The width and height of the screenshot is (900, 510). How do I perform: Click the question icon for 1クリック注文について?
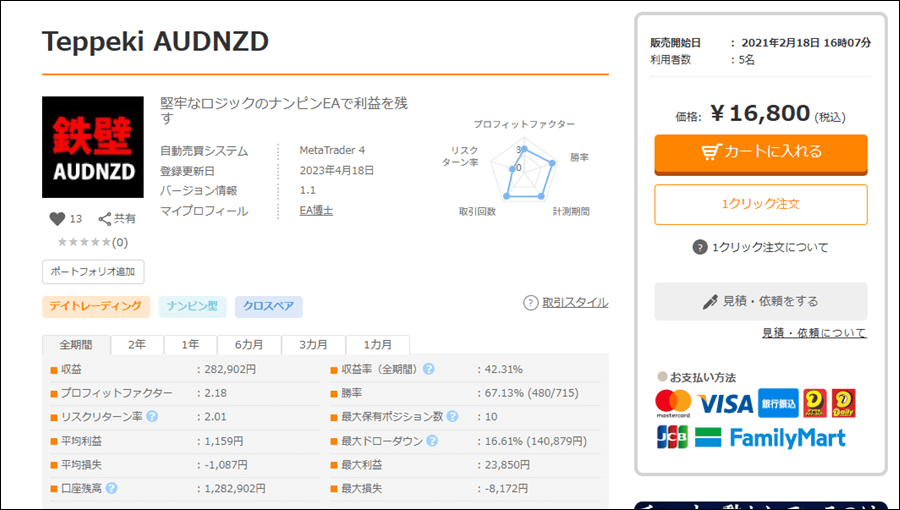point(700,247)
